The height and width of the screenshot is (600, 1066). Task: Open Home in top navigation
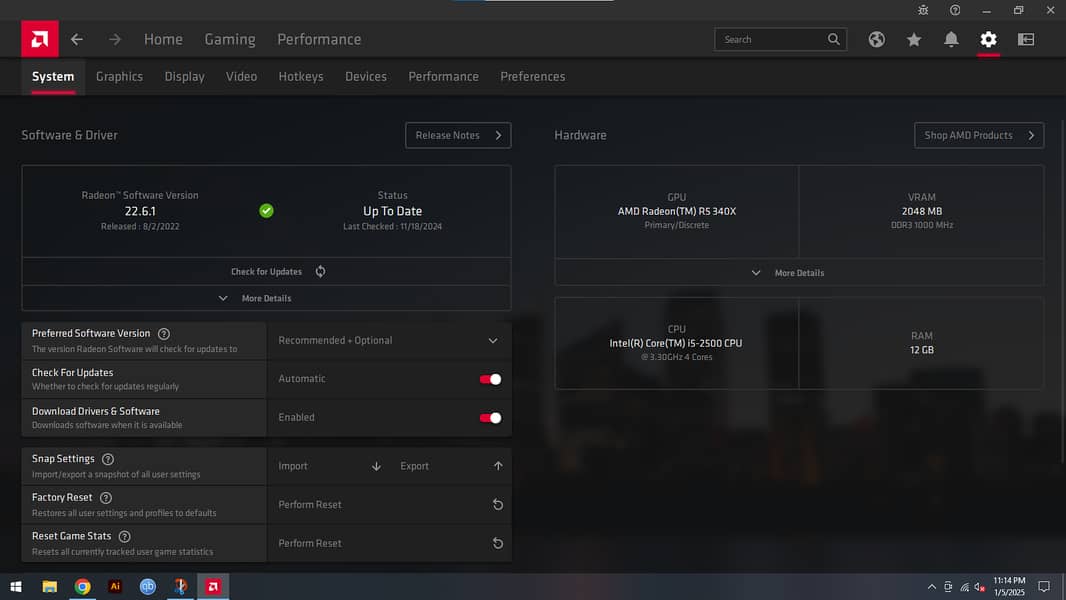click(x=163, y=39)
